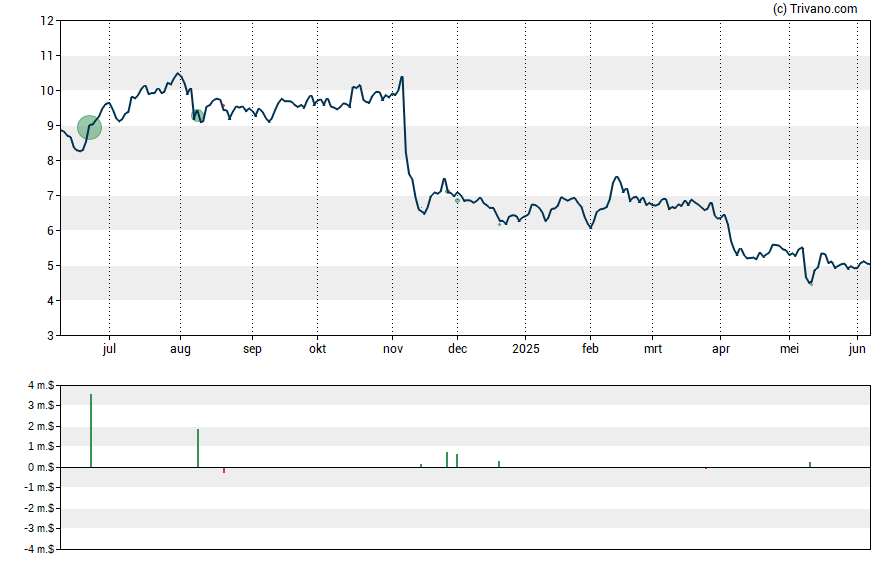Click the '3 m.$' volume axis label
The height and width of the screenshot is (565, 888).
tap(41, 405)
